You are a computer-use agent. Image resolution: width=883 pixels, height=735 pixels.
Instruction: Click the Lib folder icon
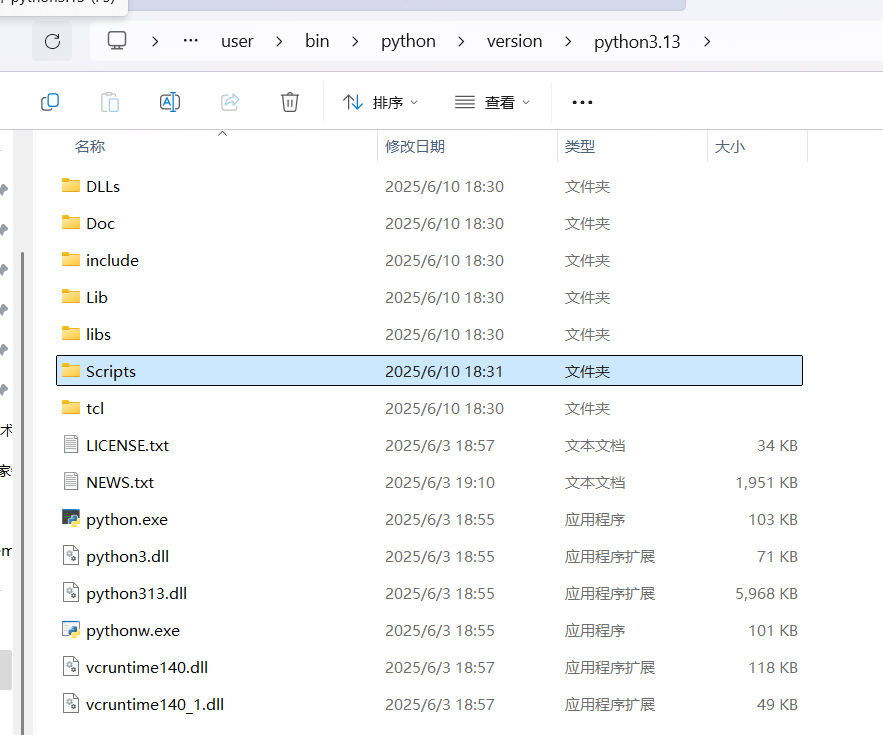tap(71, 296)
